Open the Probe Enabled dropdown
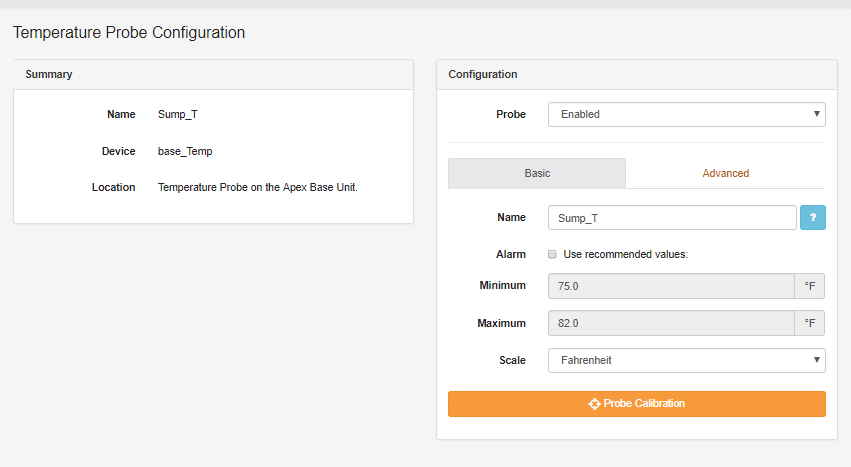 pyautogui.click(x=687, y=115)
